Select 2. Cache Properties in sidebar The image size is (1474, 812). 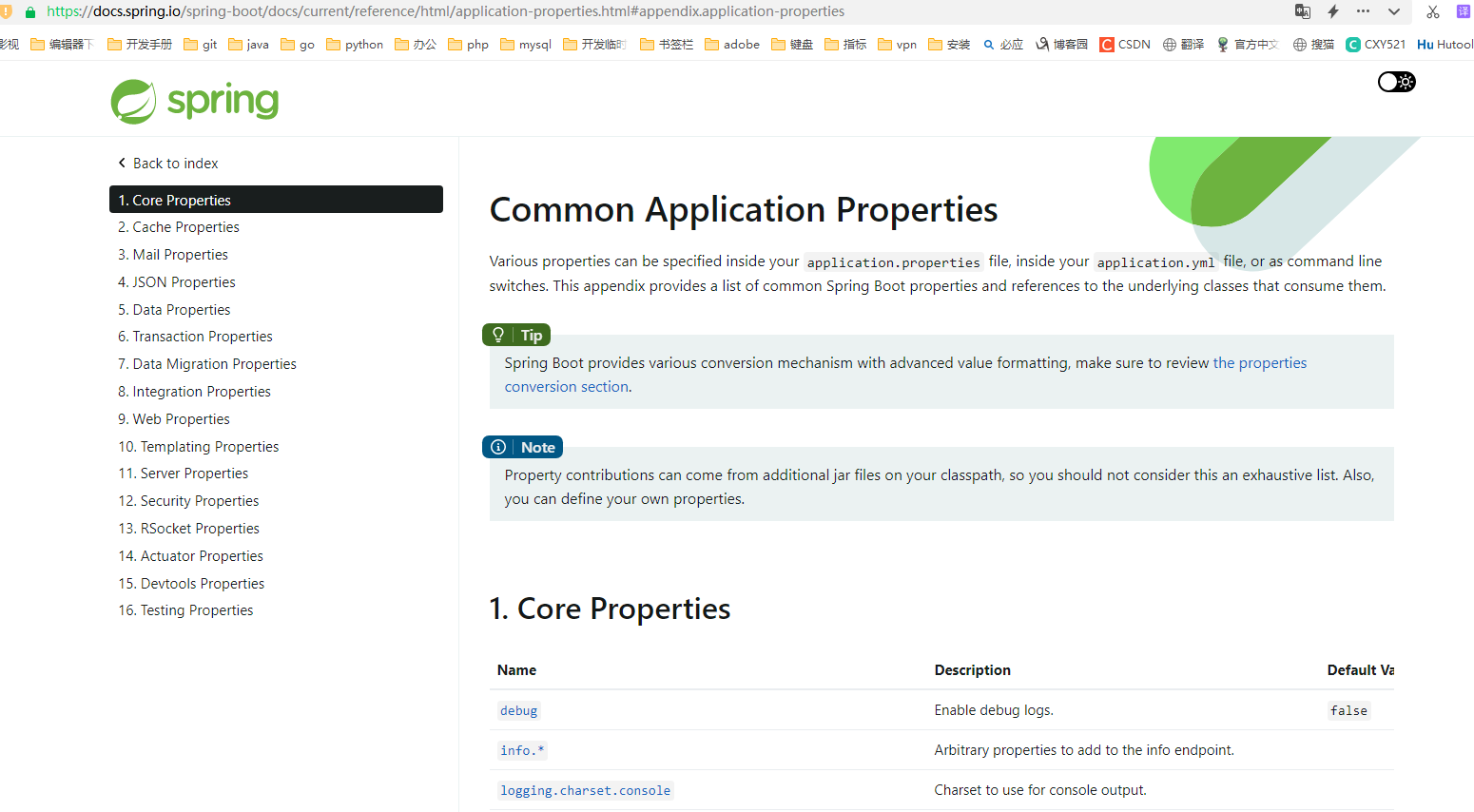(x=179, y=227)
